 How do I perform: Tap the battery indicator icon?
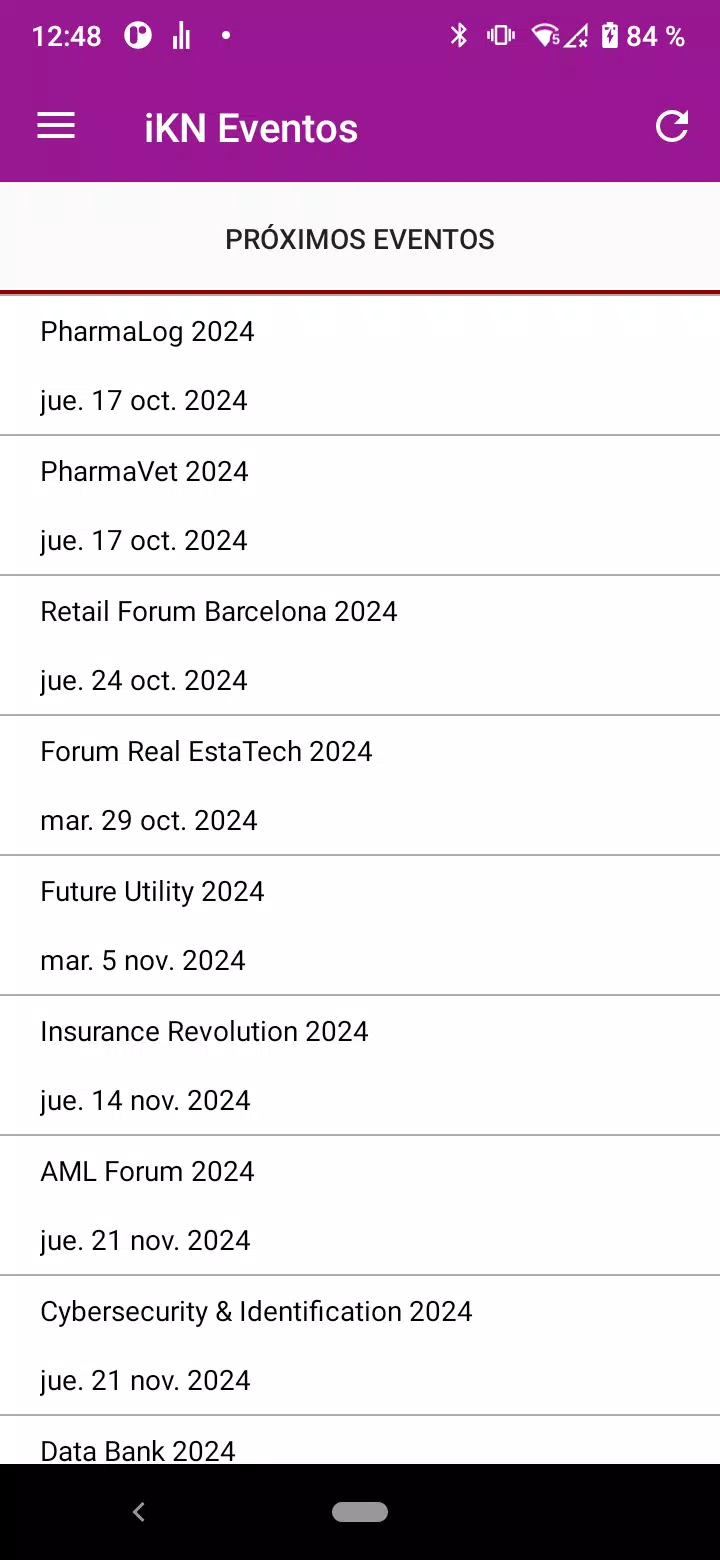click(x=610, y=37)
